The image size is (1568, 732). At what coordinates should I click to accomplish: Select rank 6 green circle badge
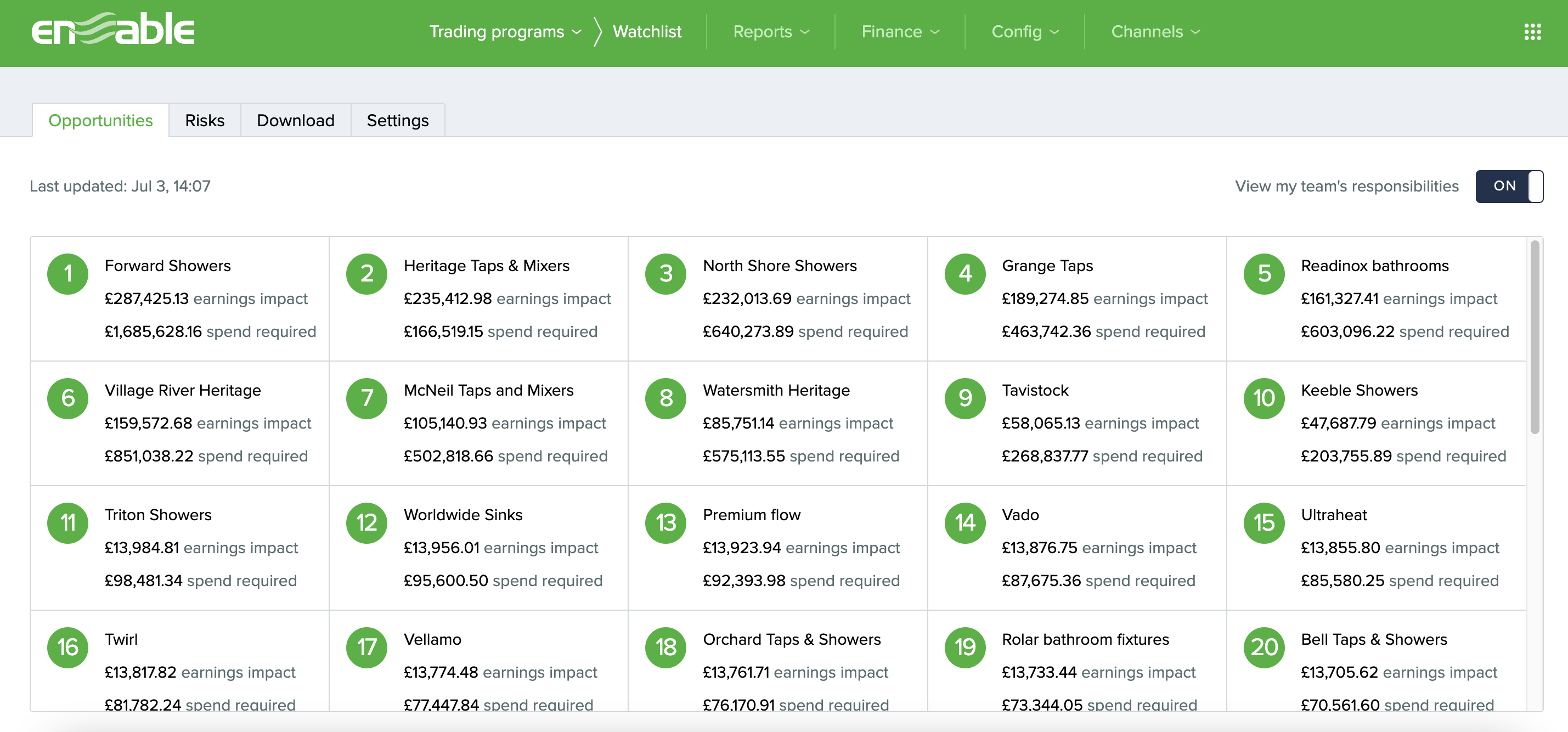pyautogui.click(x=67, y=398)
